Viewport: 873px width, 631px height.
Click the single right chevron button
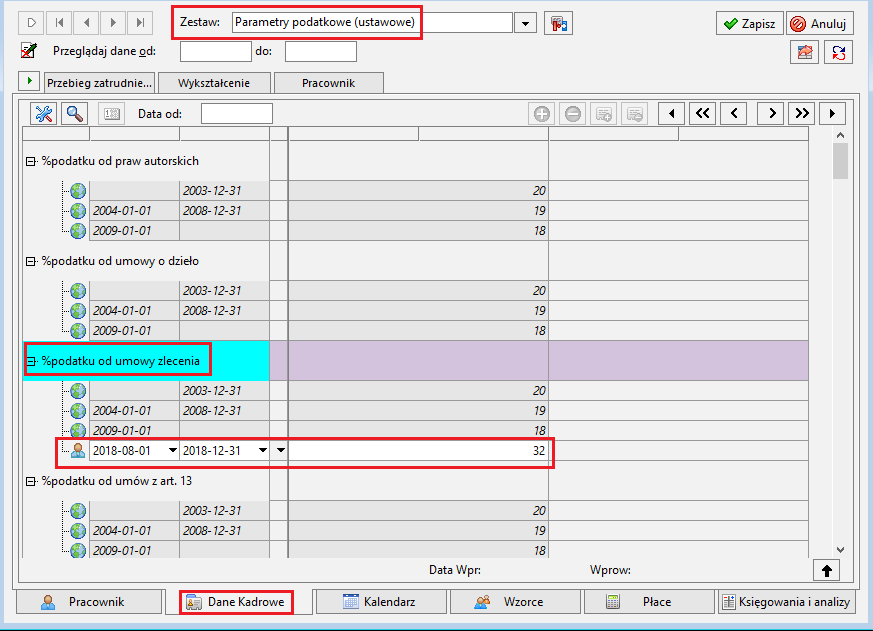[x=771, y=114]
